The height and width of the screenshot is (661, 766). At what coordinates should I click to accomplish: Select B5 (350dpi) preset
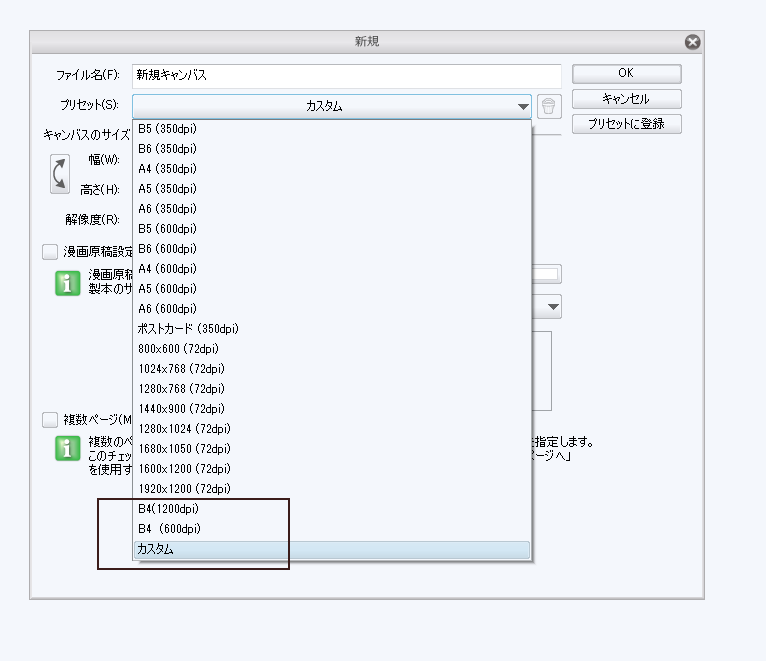click(x=332, y=129)
